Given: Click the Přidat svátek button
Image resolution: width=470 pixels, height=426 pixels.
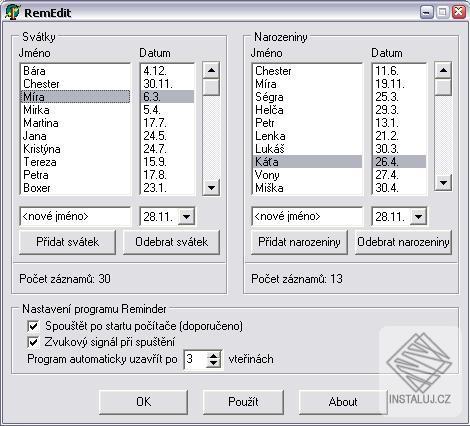Looking at the screenshot, I should pyautogui.click(x=68, y=242).
